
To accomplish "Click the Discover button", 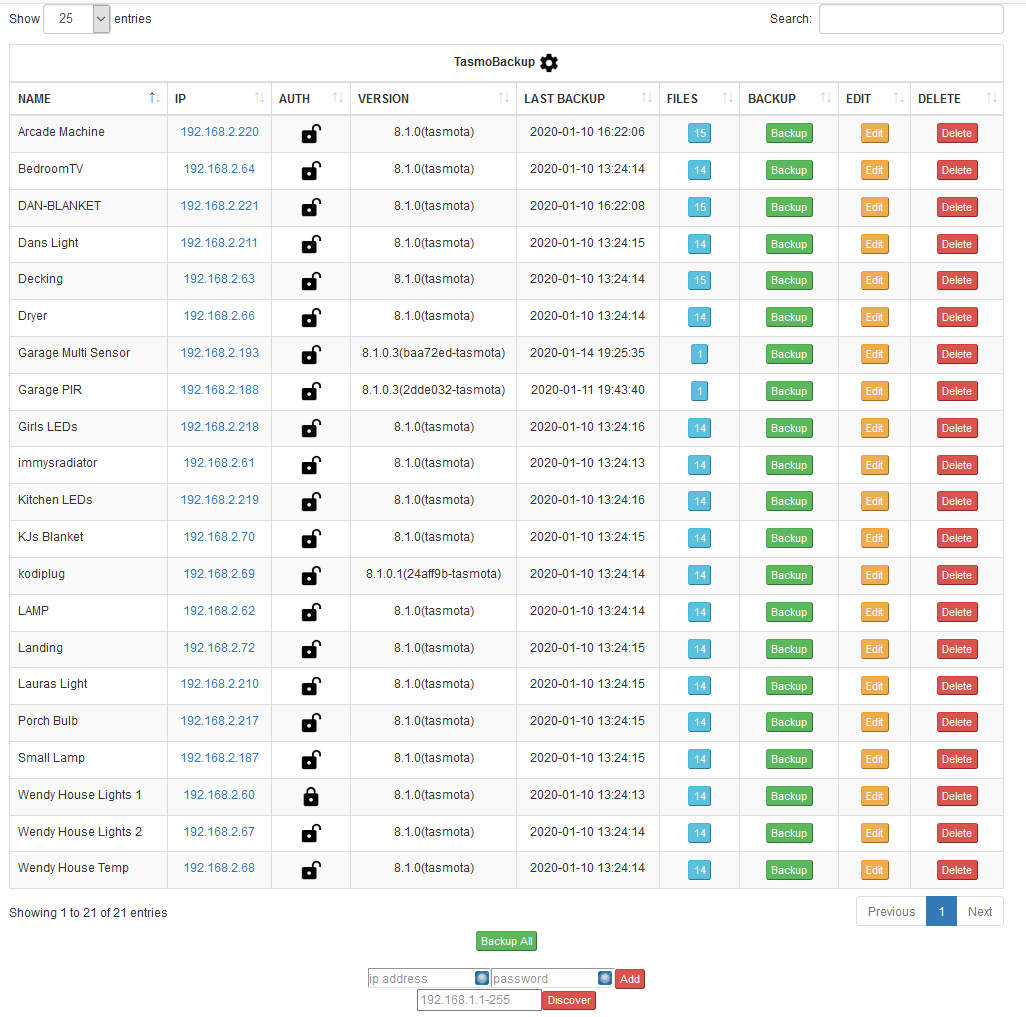I will pyautogui.click(x=569, y=1000).
